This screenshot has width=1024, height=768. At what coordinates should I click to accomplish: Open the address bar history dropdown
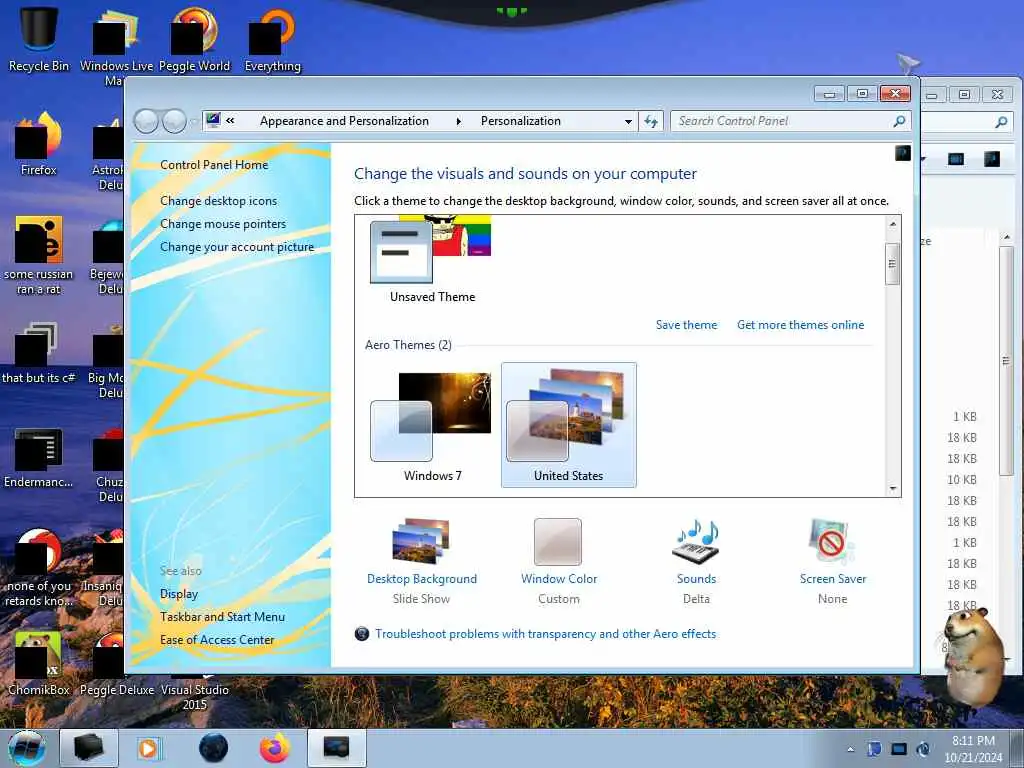(628, 121)
